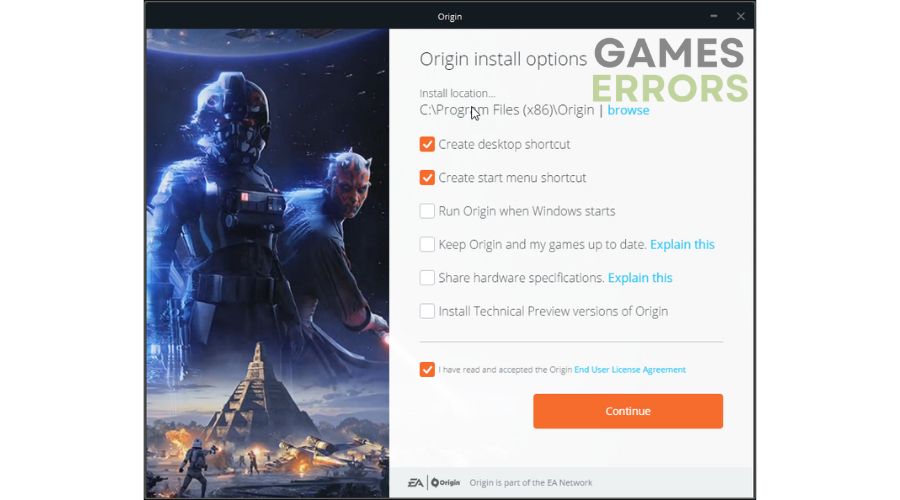Enable Run Origin when Windows starts
The width and height of the screenshot is (900, 500).
coord(426,211)
